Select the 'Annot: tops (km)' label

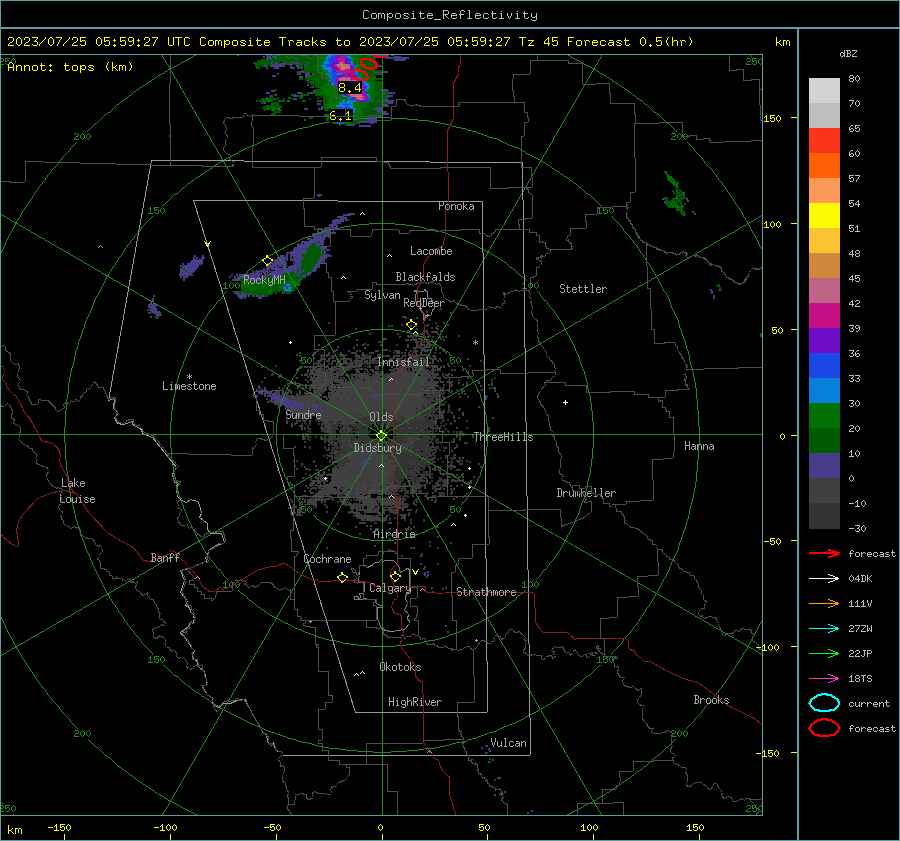click(70, 67)
